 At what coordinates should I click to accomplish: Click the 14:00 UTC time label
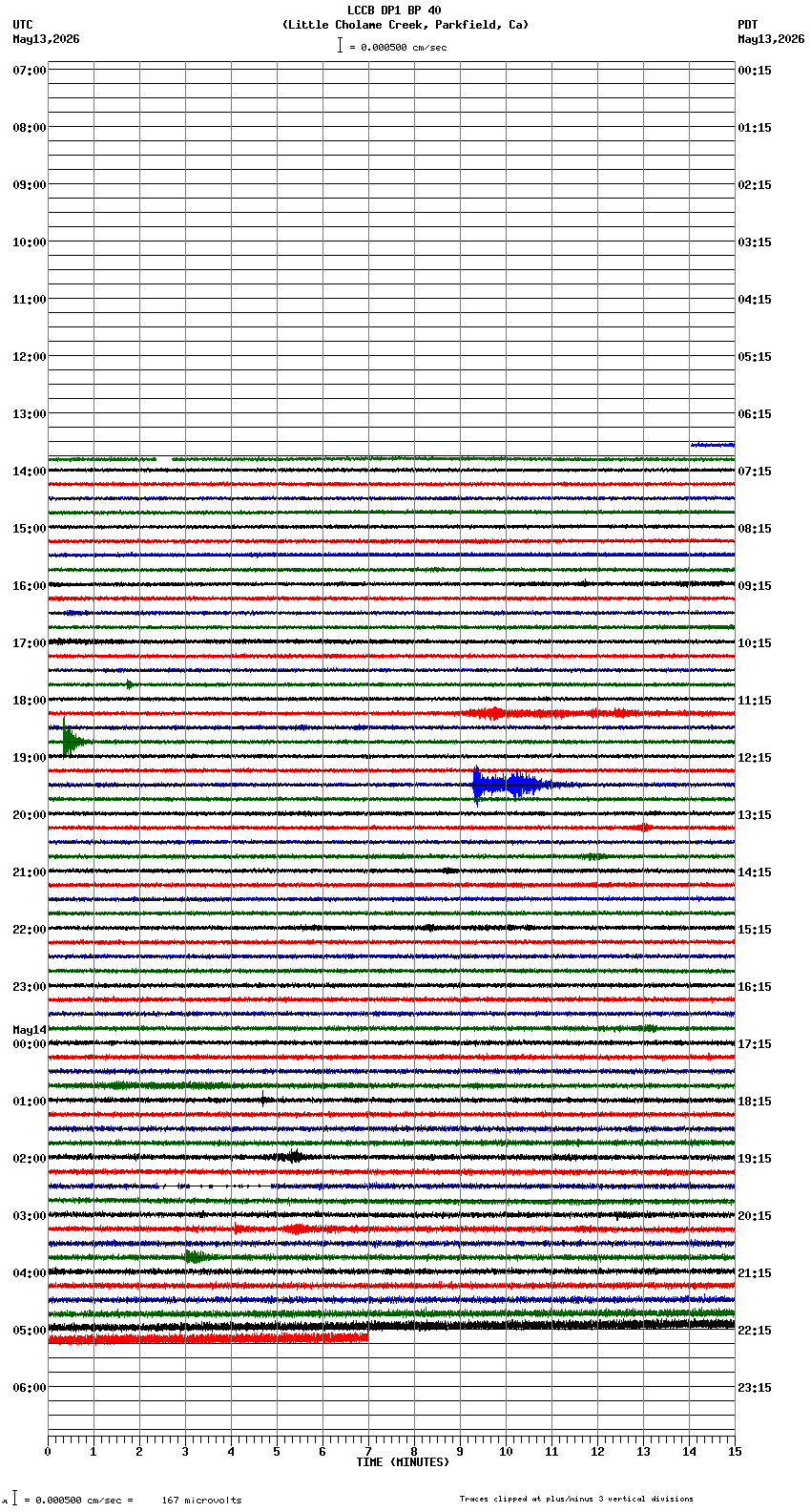tap(30, 472)
